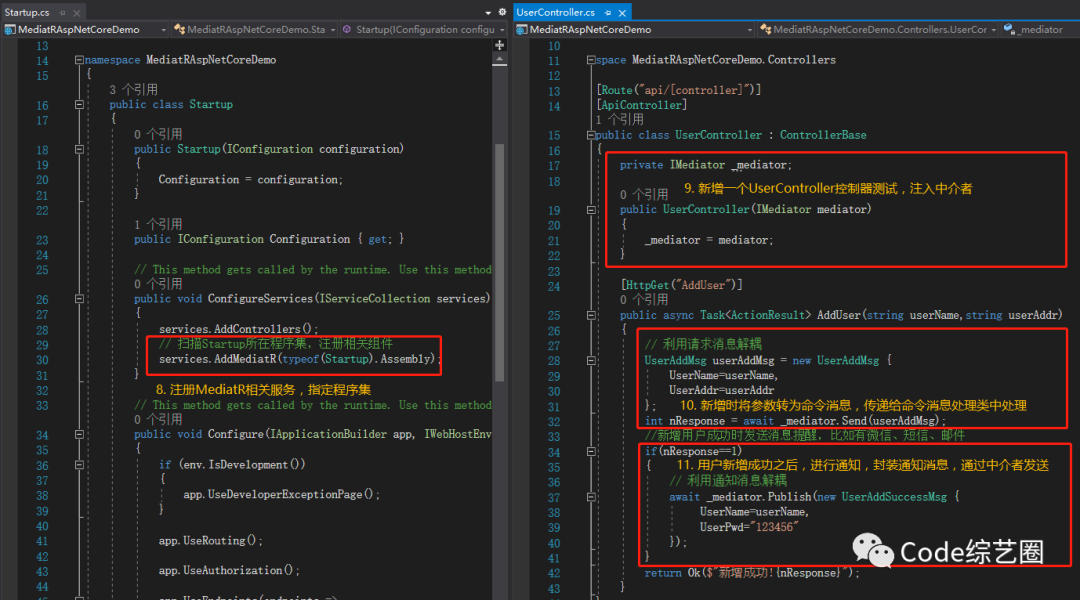This screenshot has height=600, width=1080.
Task: Open the '0 个引用' CodeLens above the Startup constructor
Action: pos(158,134)
